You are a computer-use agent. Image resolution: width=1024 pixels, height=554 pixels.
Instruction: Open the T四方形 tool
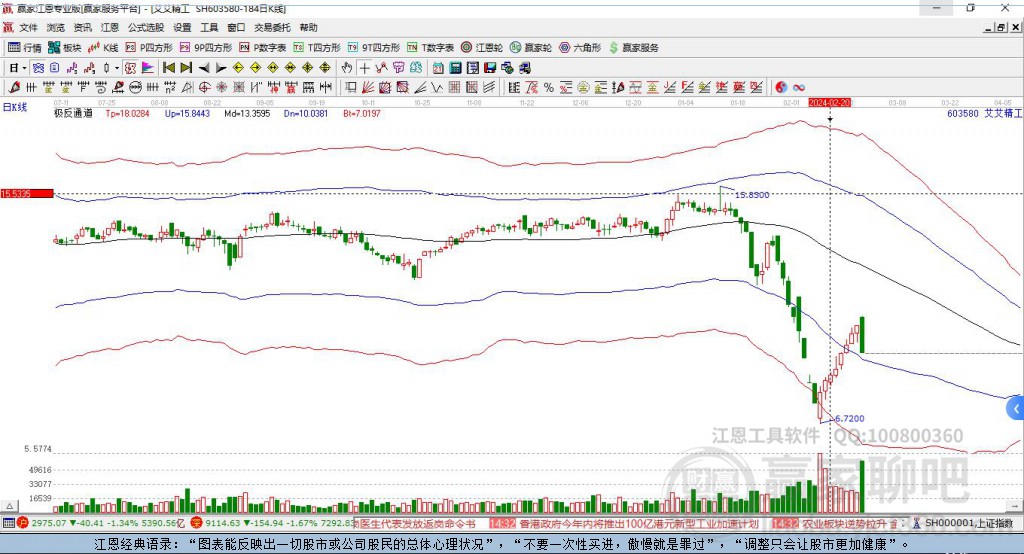pyautogui.click(x=317, y=48)
